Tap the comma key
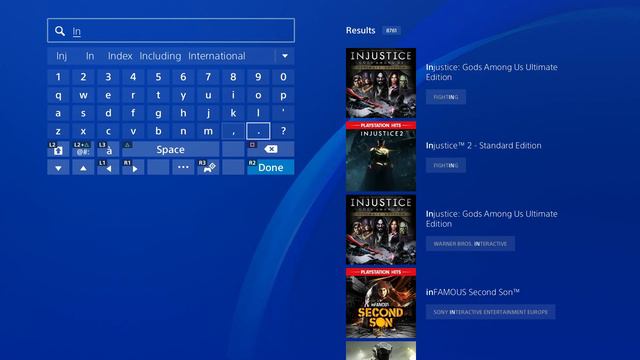The height and width of the screenshot is (360, 640). (x=233, y=131)
